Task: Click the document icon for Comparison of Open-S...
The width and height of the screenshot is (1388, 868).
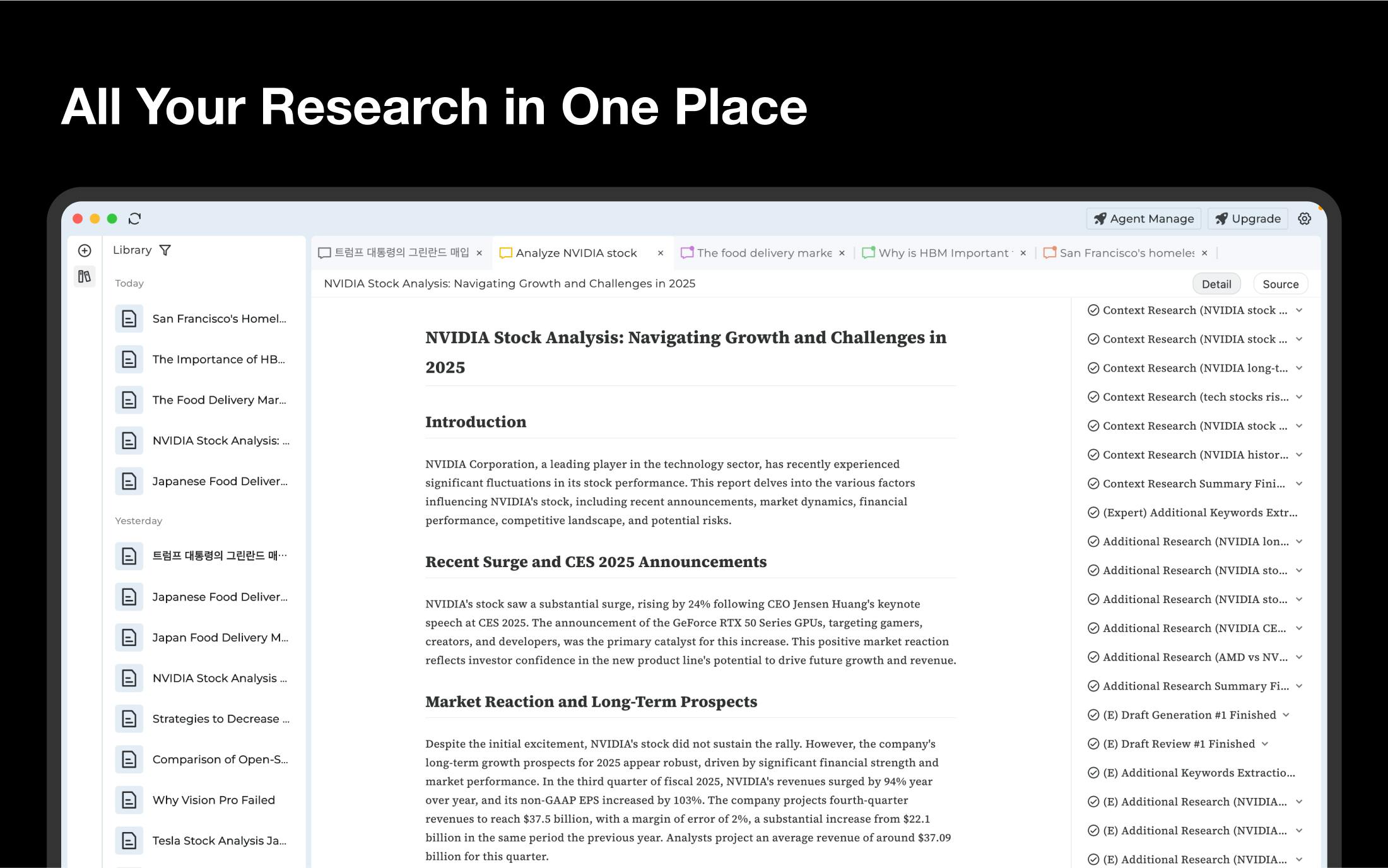Action: pyautogui.click(x=129, y=759)
